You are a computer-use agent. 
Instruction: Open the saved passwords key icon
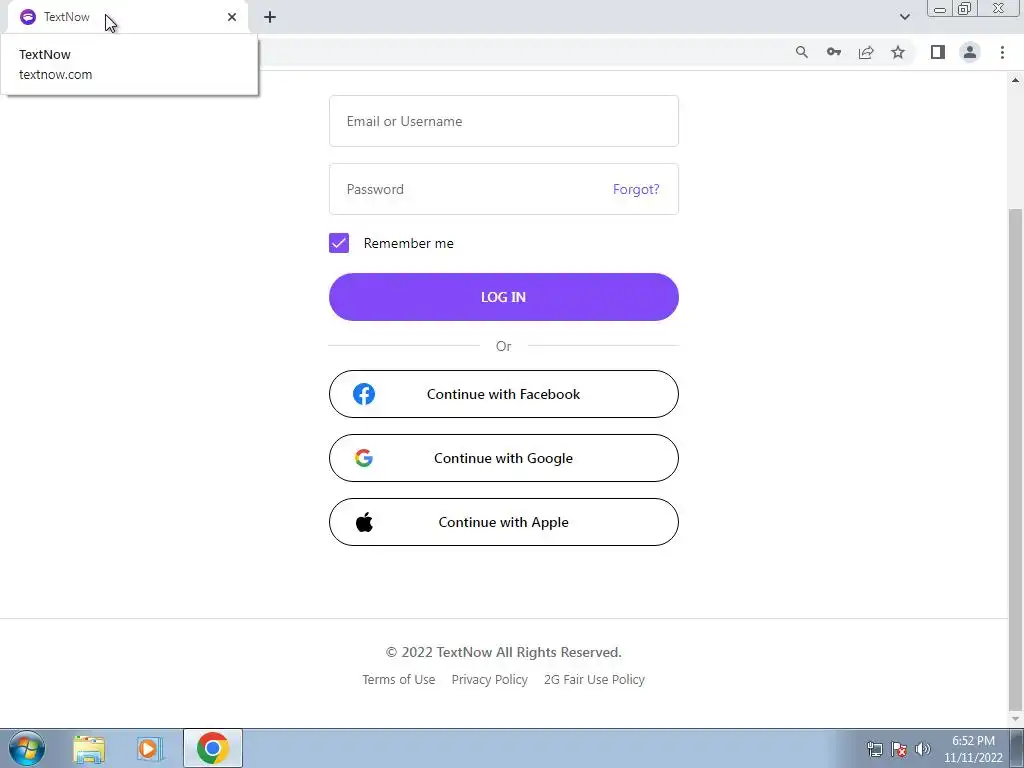pos(833,52)
